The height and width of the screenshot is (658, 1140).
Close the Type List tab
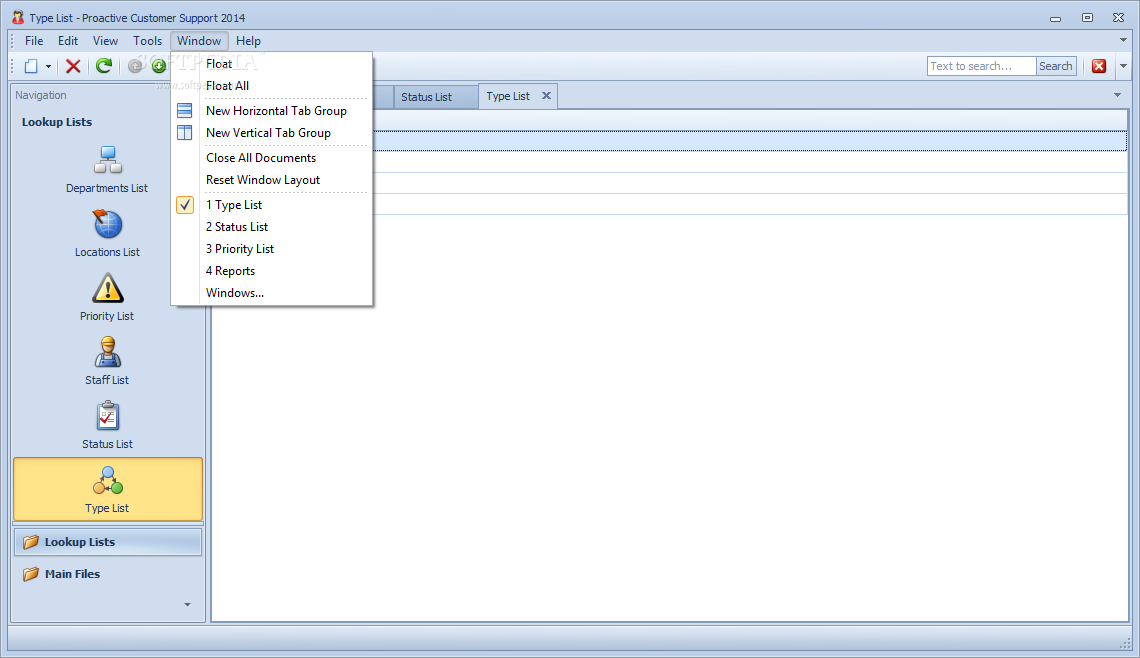tap(546, 96)
